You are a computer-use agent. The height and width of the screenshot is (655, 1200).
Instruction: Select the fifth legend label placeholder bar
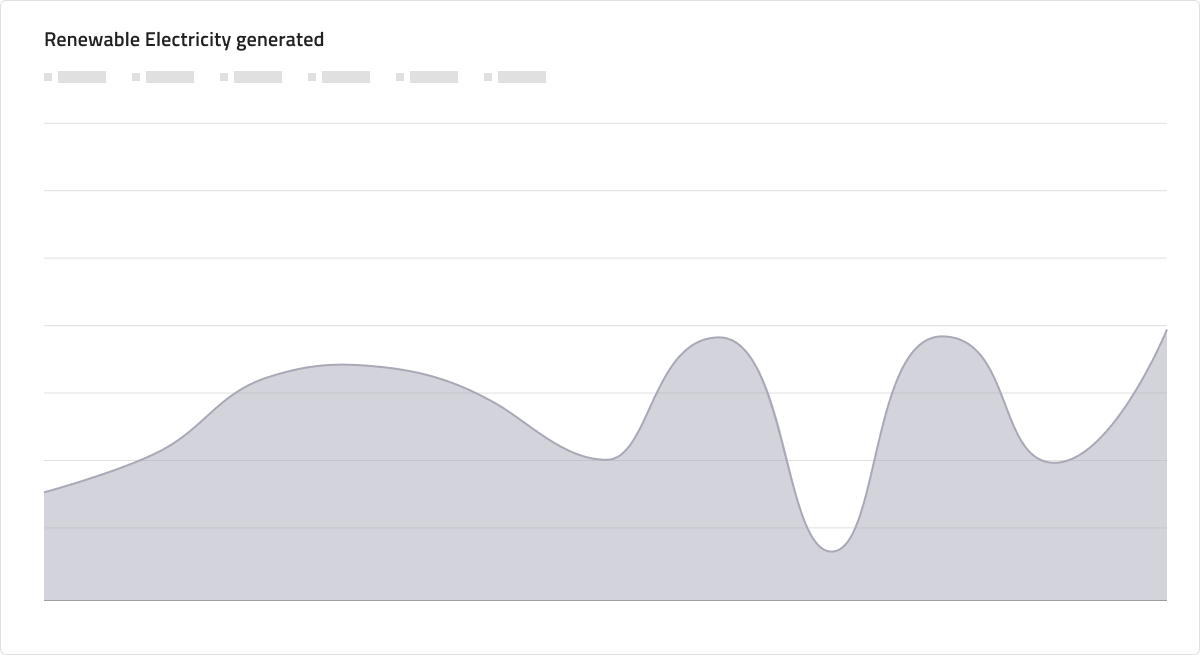[x=434, y=77]
